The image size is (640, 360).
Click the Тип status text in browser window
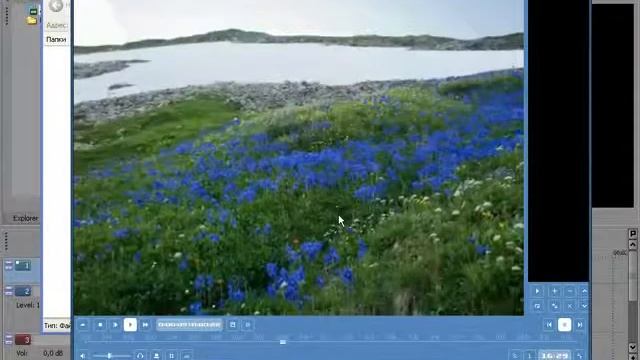57,326
